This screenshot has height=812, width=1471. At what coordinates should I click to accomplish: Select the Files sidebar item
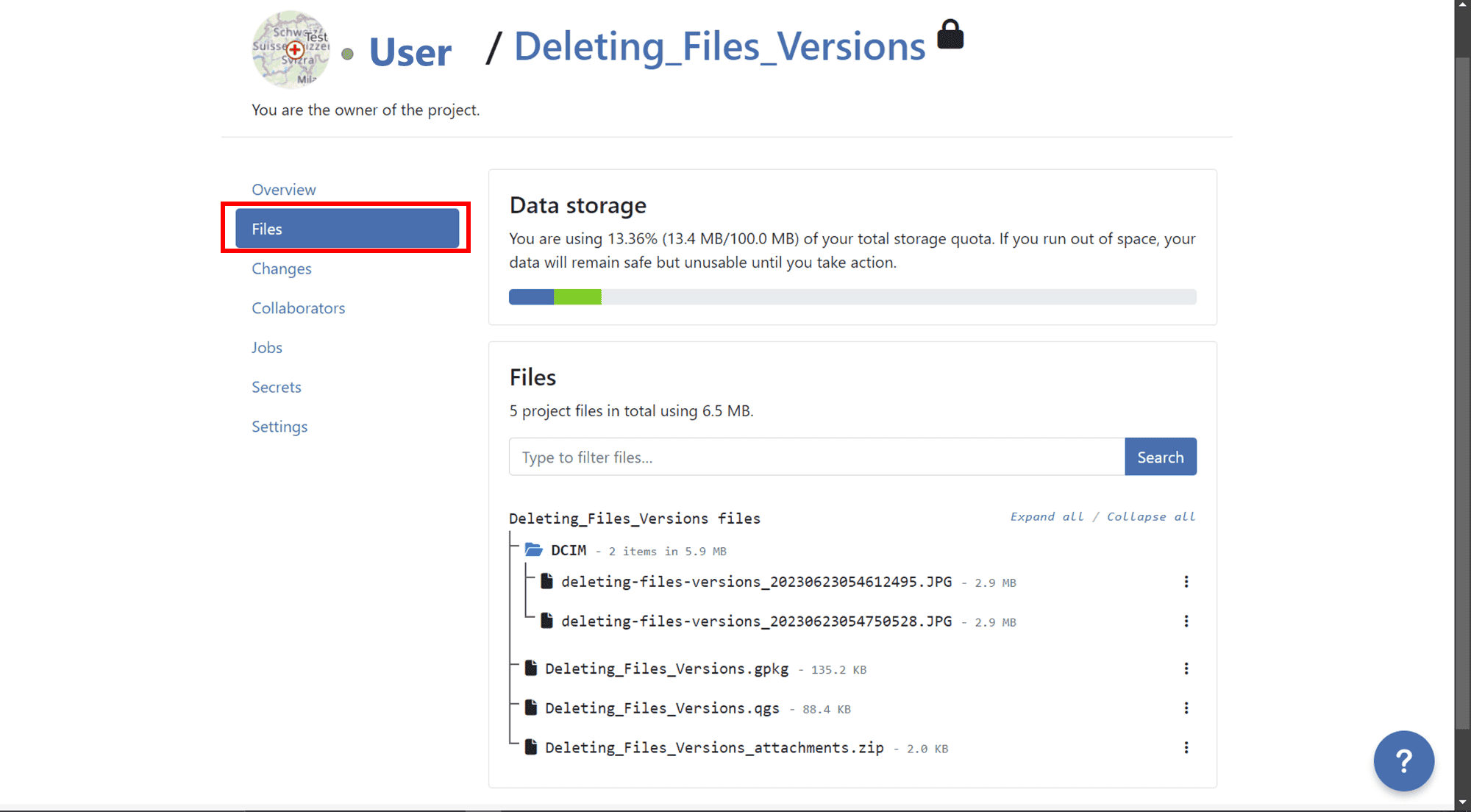click(347, 229)
